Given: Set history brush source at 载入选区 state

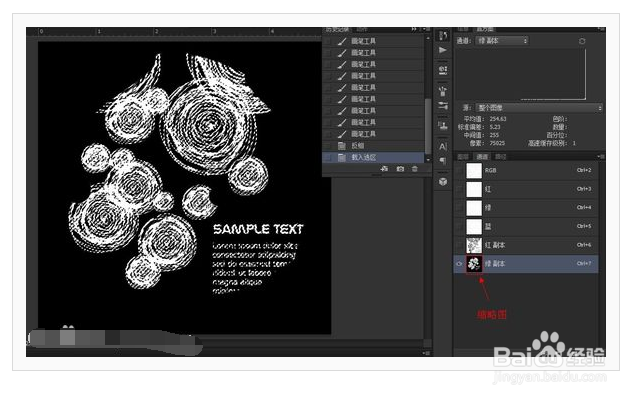Looking at the screenshot, I should (x=328, y=157).
